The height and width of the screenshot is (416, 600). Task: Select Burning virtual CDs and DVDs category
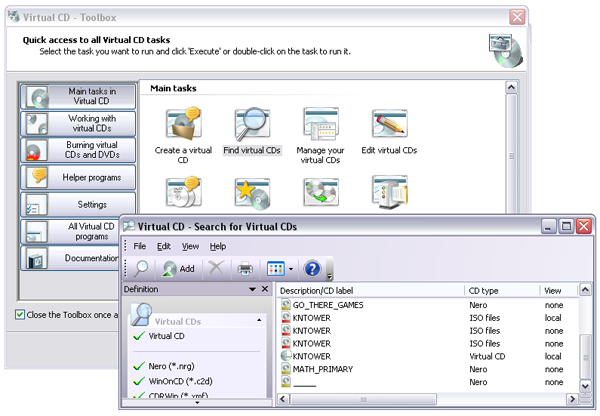tap(78, 150)
